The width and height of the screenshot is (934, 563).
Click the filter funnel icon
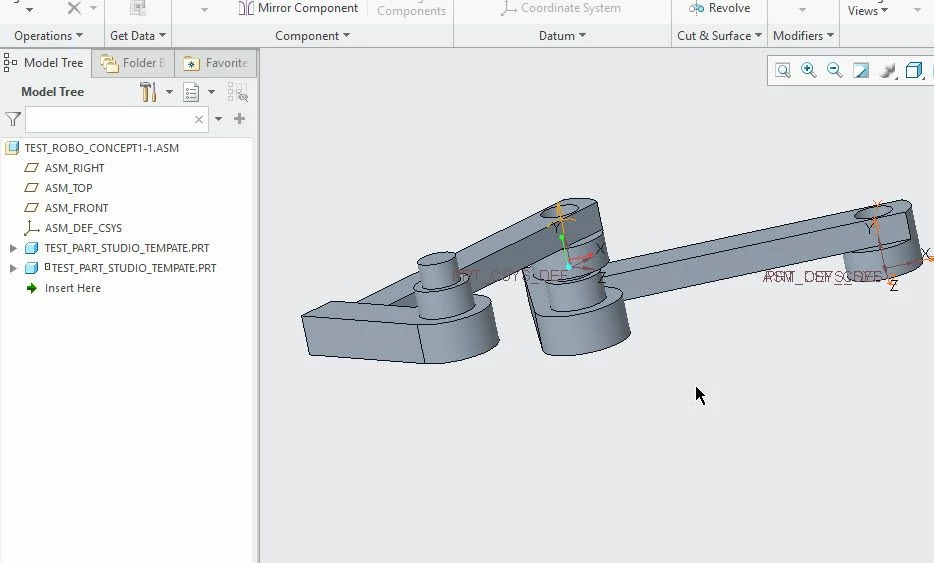(x=13, y=119)
